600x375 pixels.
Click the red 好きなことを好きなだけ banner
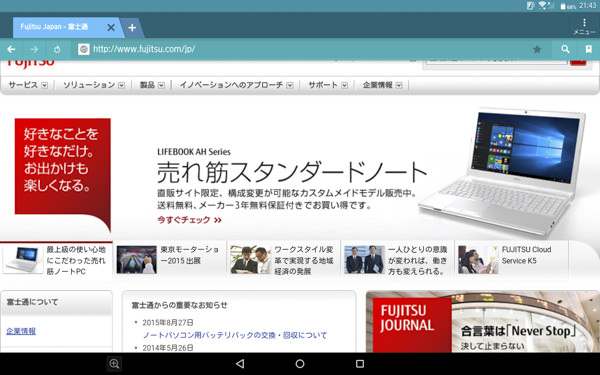(63, 174)
